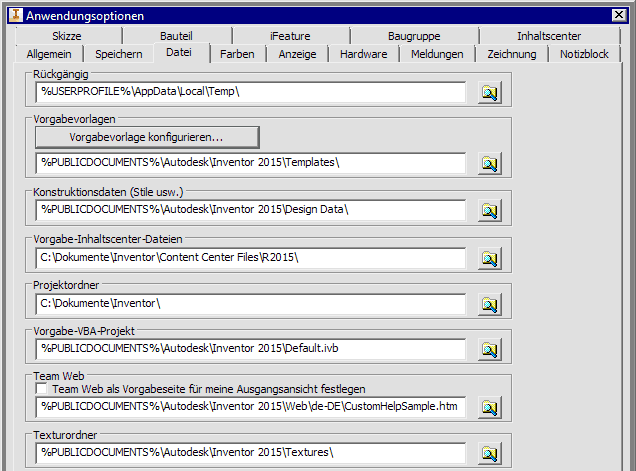Click the Rückgängig path text field
The width and height of the screenshot is (636, 471).
(251, 93)
